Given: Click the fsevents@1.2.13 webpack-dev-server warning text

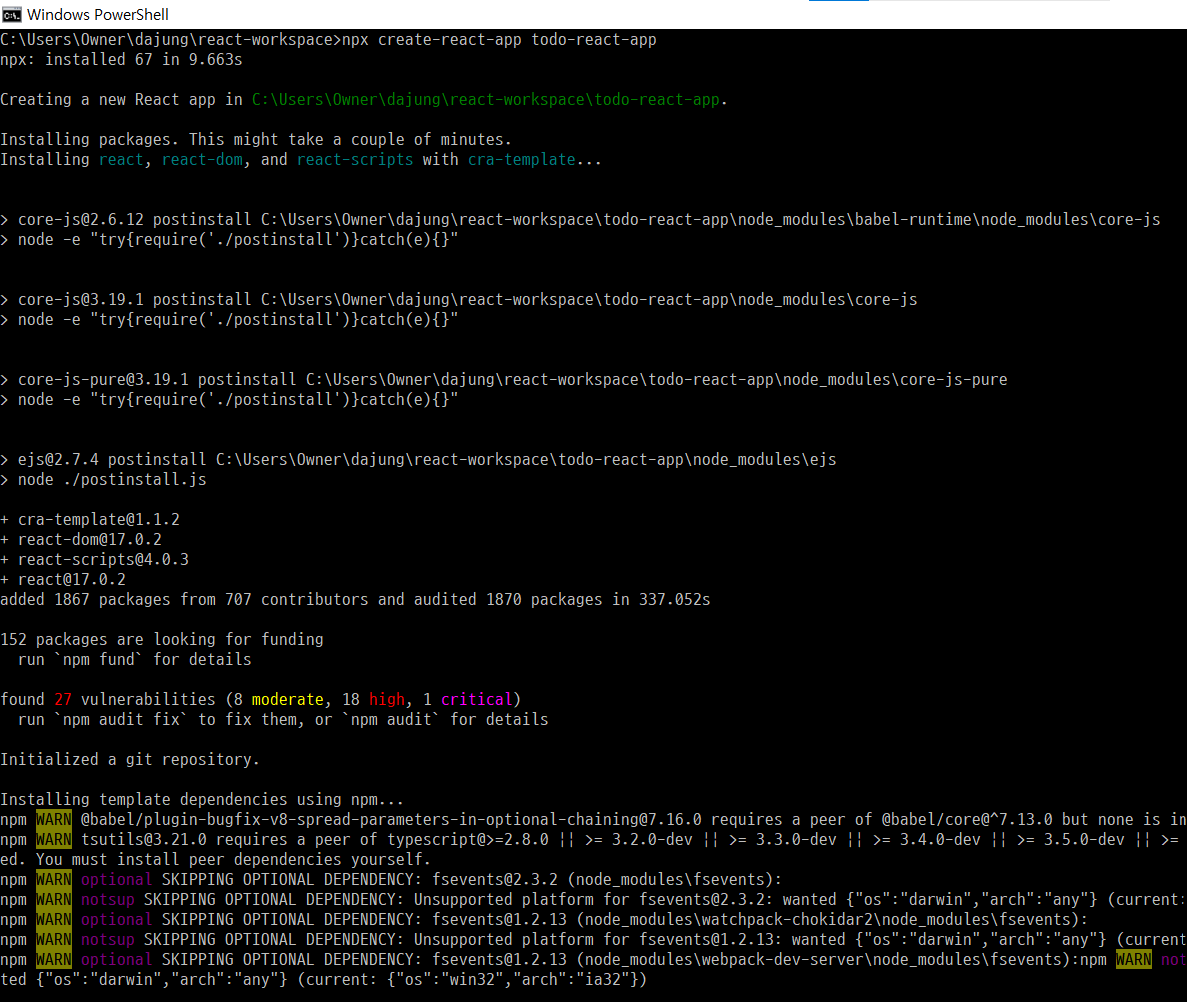Looking at the screenshot, I should point(620,960).
